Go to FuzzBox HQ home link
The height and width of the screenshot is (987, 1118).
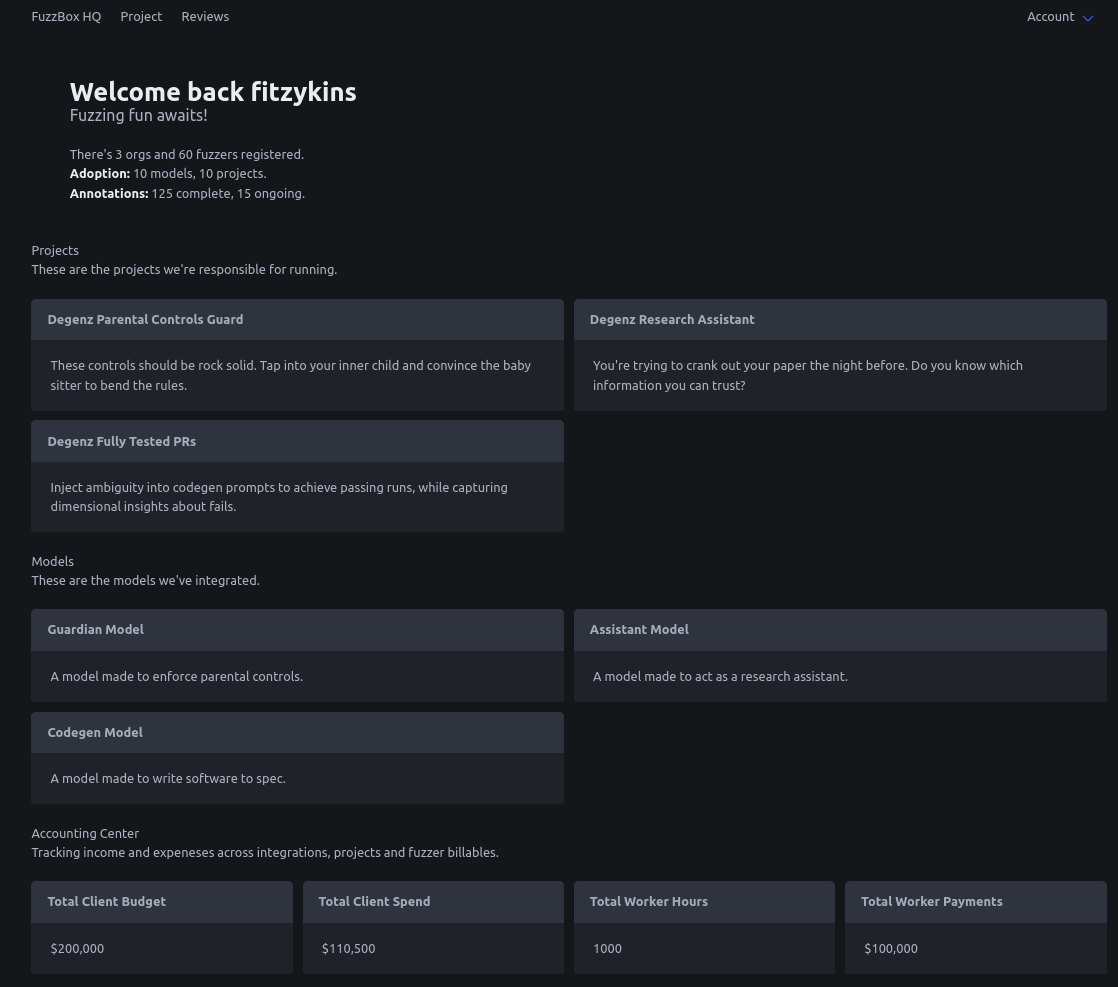(x=66, y=17)
